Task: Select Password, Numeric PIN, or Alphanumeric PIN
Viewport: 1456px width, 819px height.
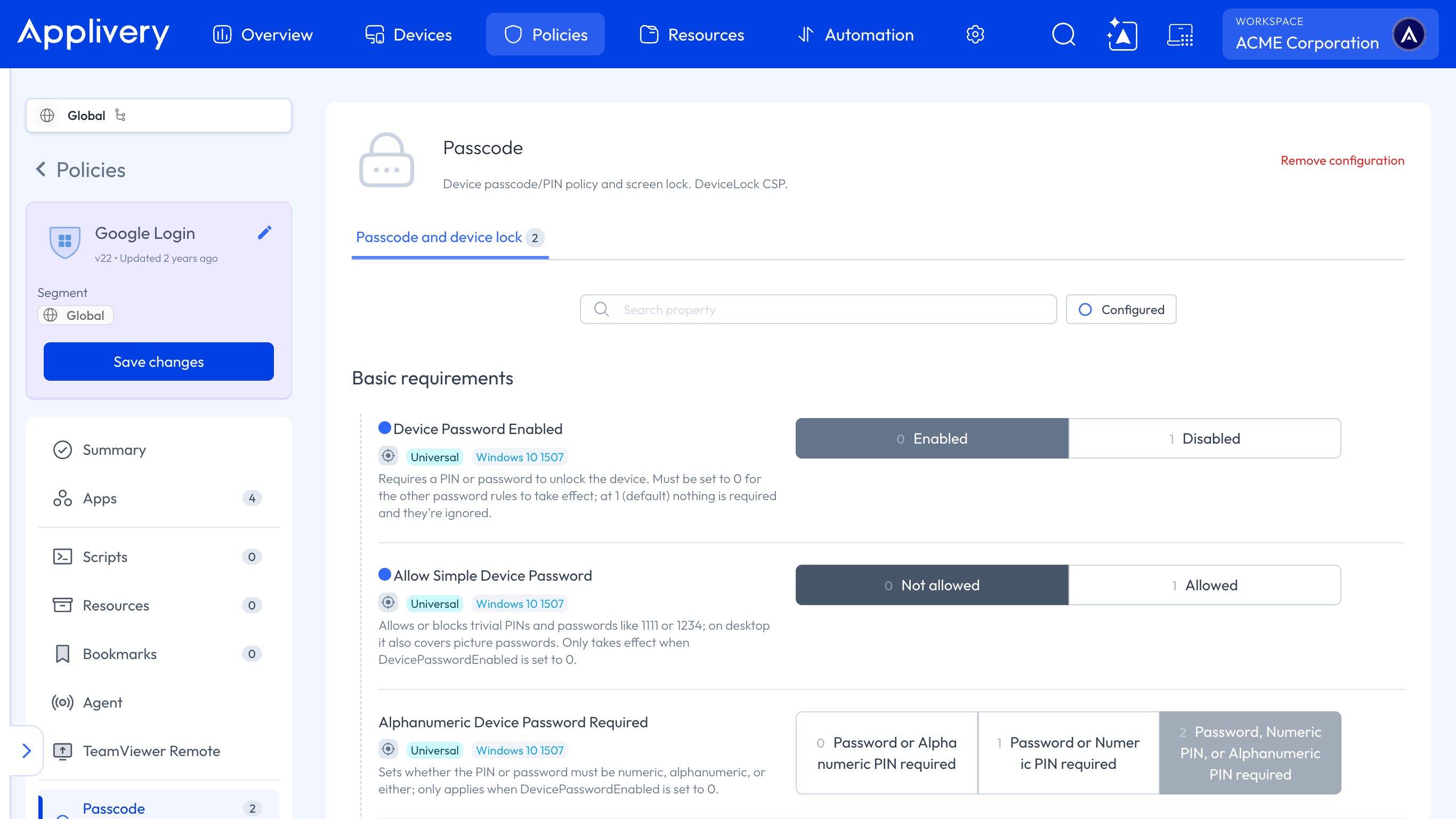Action: coord(1250,753)
